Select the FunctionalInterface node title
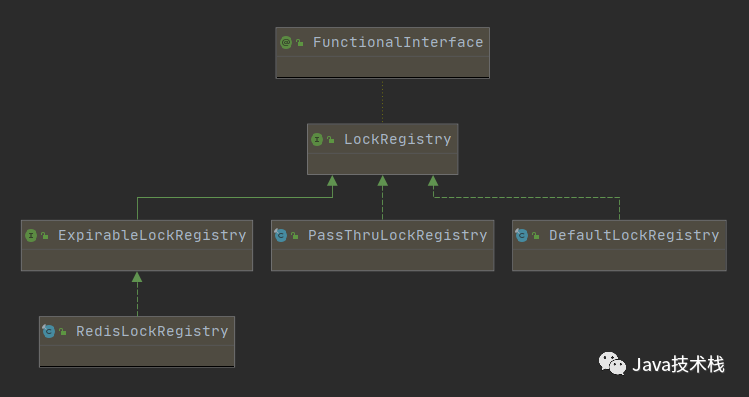 (398, 43)
